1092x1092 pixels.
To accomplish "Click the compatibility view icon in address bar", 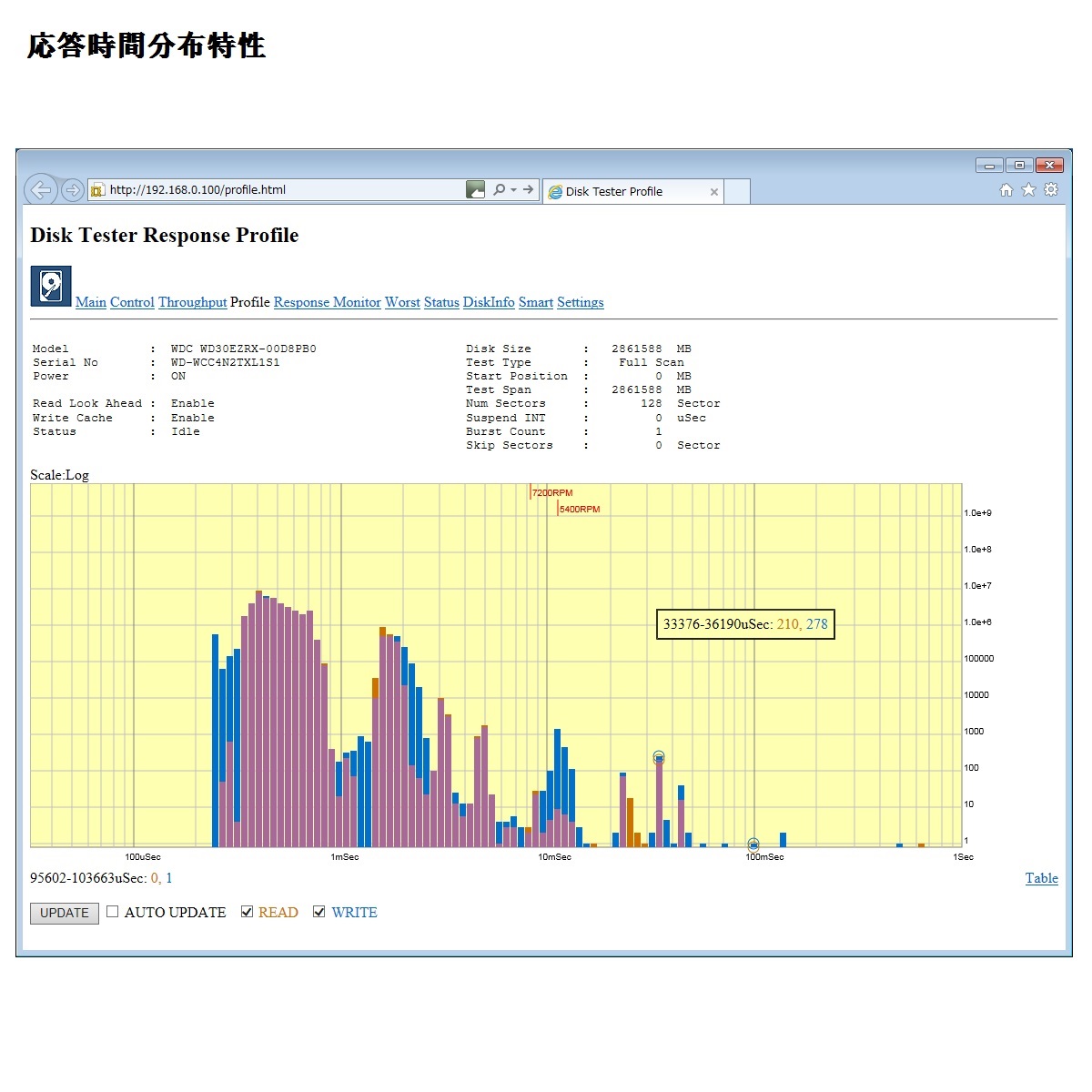I will coord(475,190).
